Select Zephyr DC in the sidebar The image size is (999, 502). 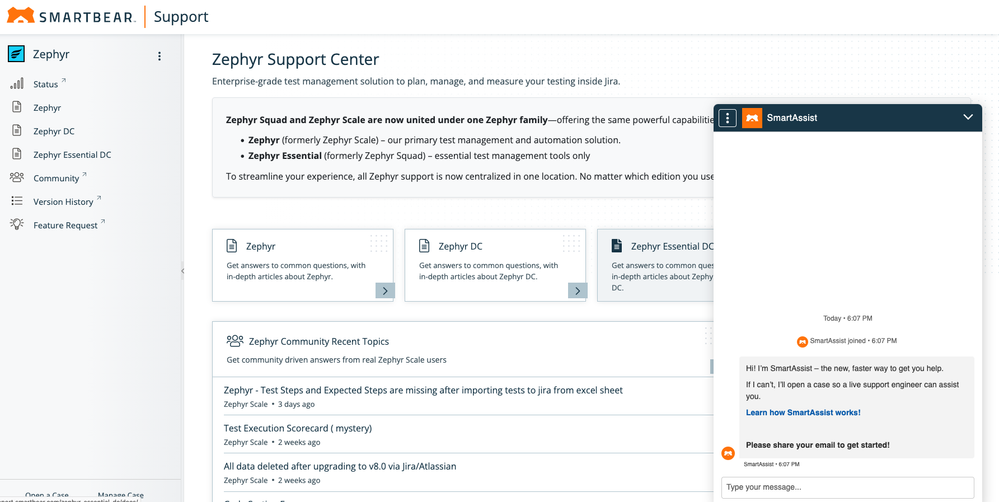[x=53, y=131]
